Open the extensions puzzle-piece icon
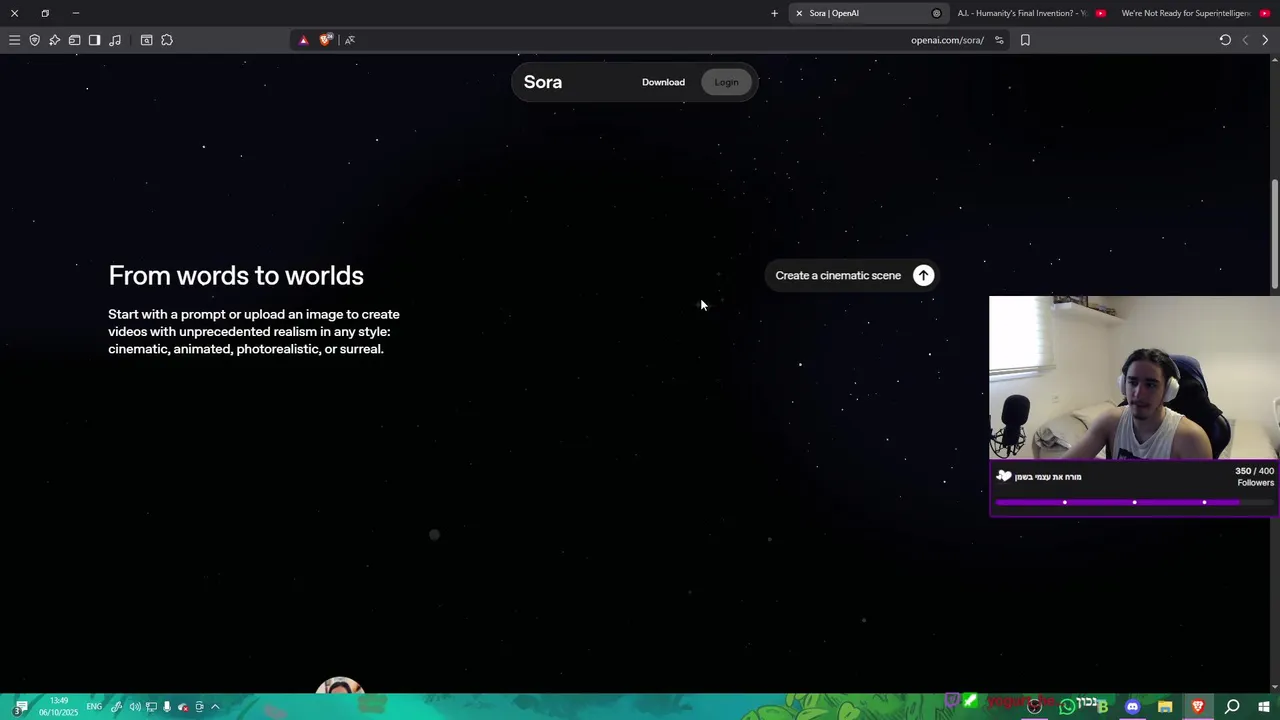Screen dimensions: 1280x720 [x=167, y=40]
